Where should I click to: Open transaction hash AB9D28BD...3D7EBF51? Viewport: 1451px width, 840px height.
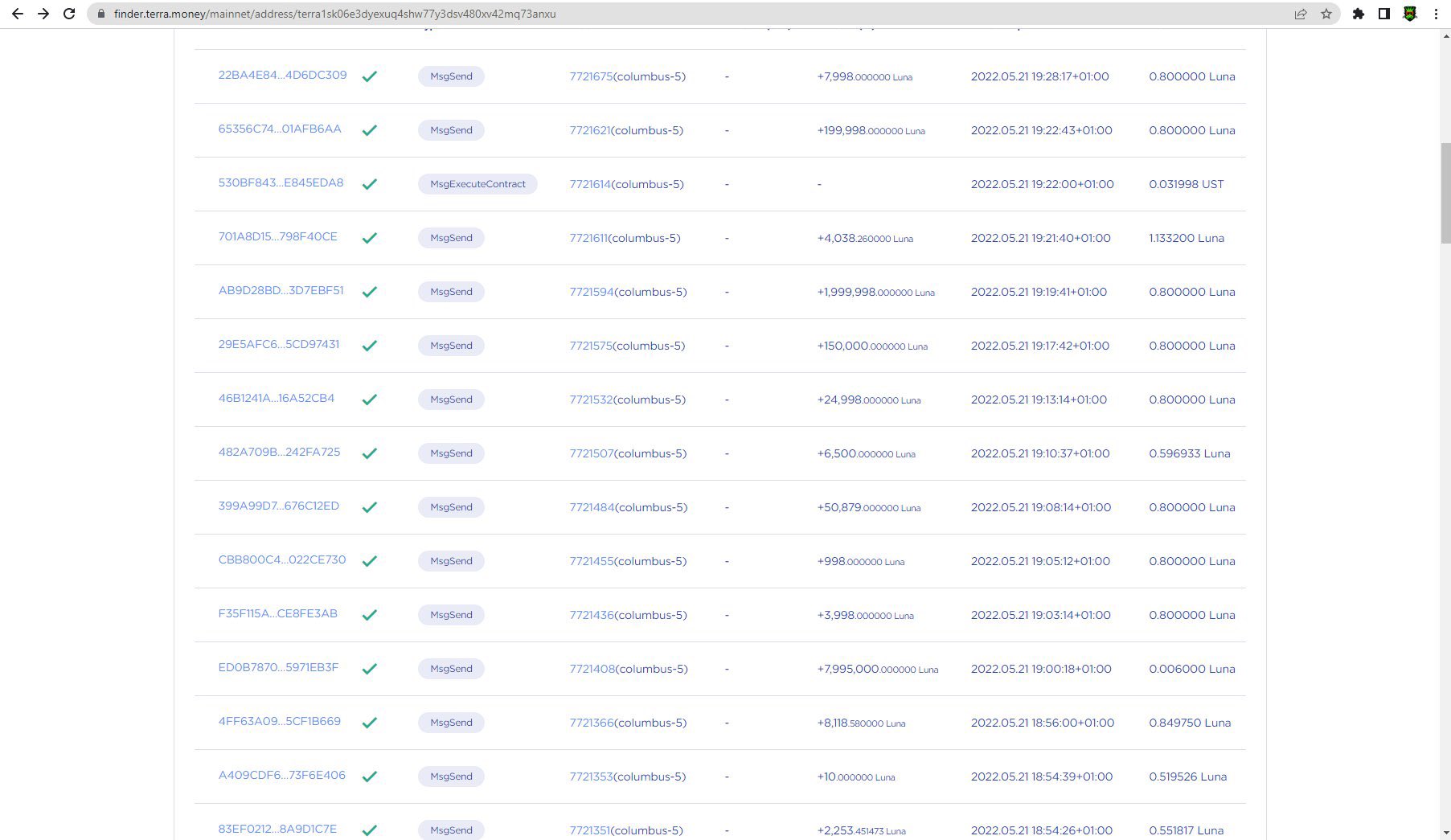tap(281, 290)
